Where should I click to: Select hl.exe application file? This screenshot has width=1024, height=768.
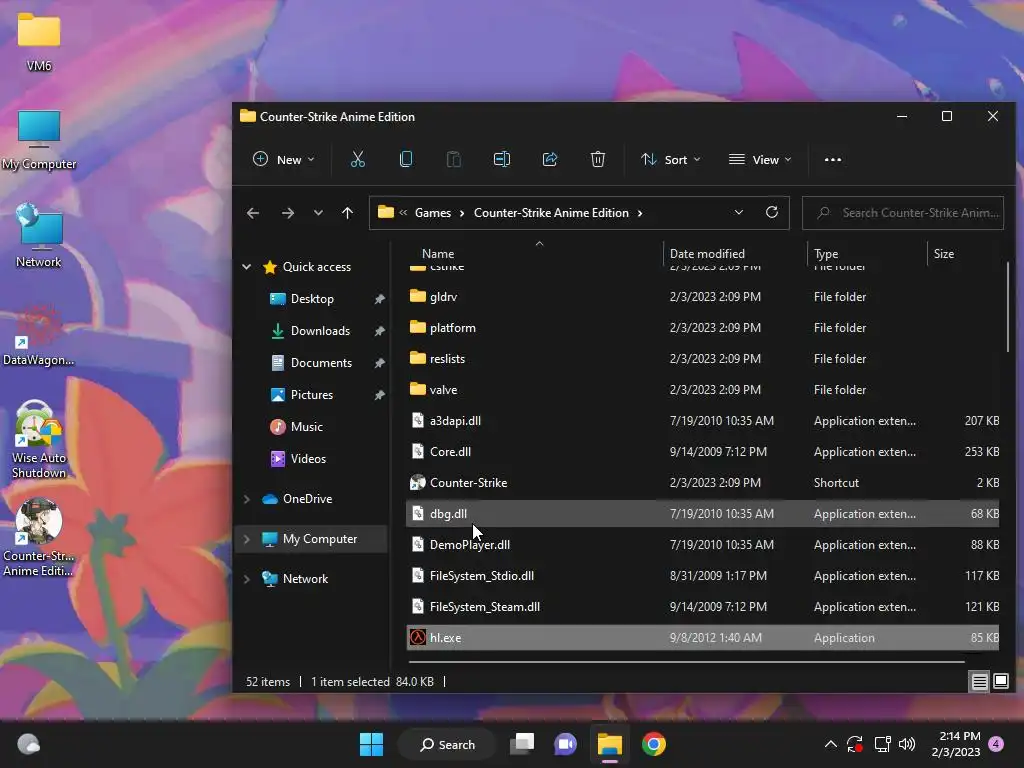click(703, 637)
